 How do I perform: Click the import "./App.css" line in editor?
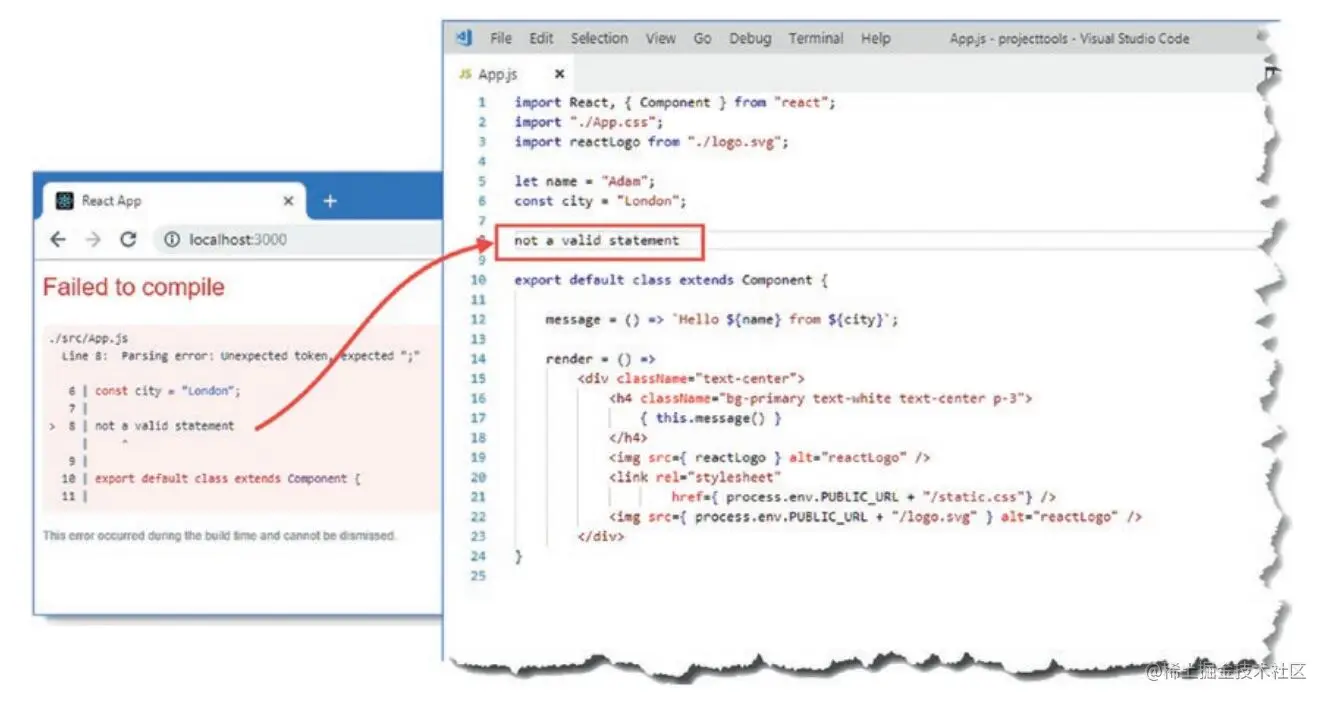pyautogui.click(x=589, y=122)
